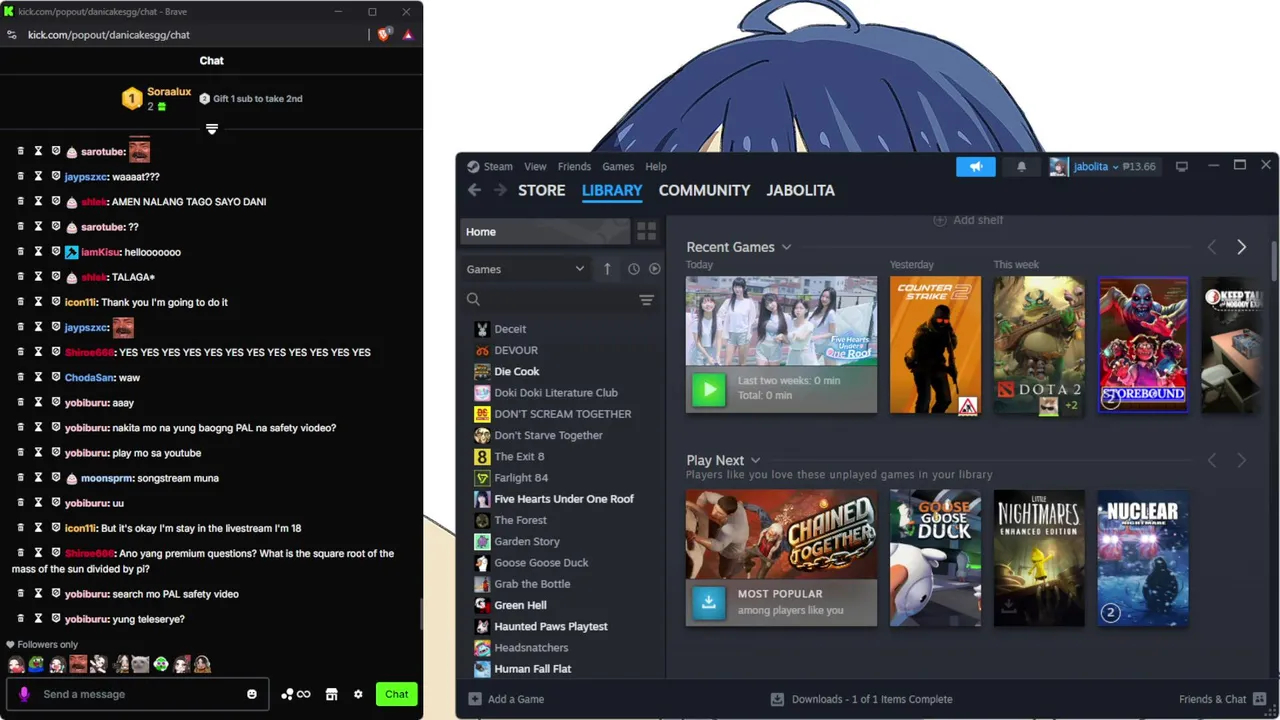Expand Recent Games shelf dropdown
The height and width of the screenshot is (720, 1280).
(x=787, y=247)
